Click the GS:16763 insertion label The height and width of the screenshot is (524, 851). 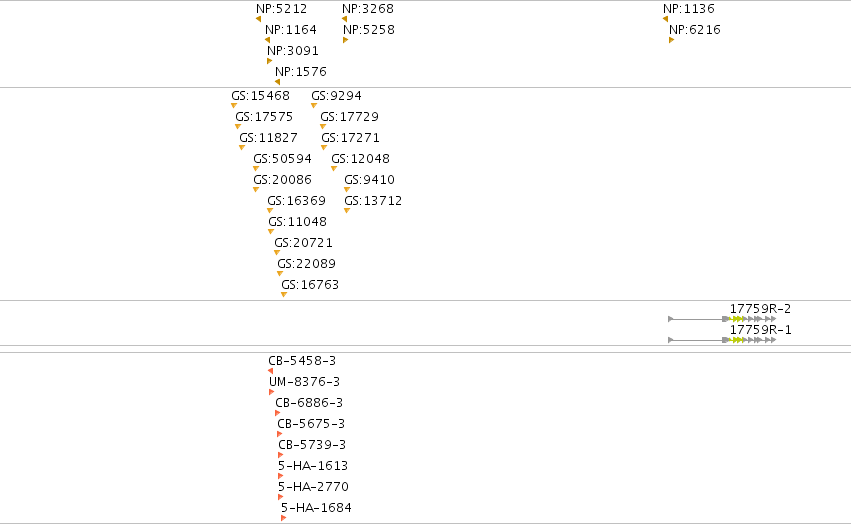(310, 285)
